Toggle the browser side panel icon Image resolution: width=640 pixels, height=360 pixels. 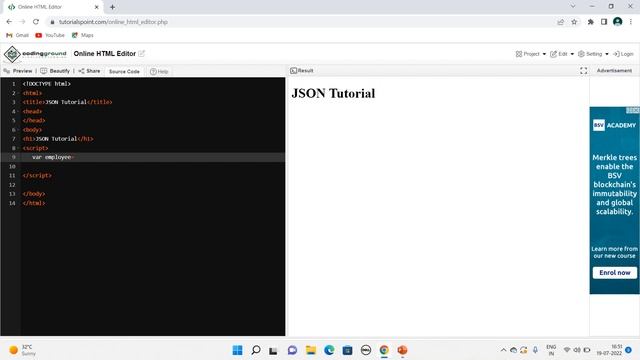(604, 22)
